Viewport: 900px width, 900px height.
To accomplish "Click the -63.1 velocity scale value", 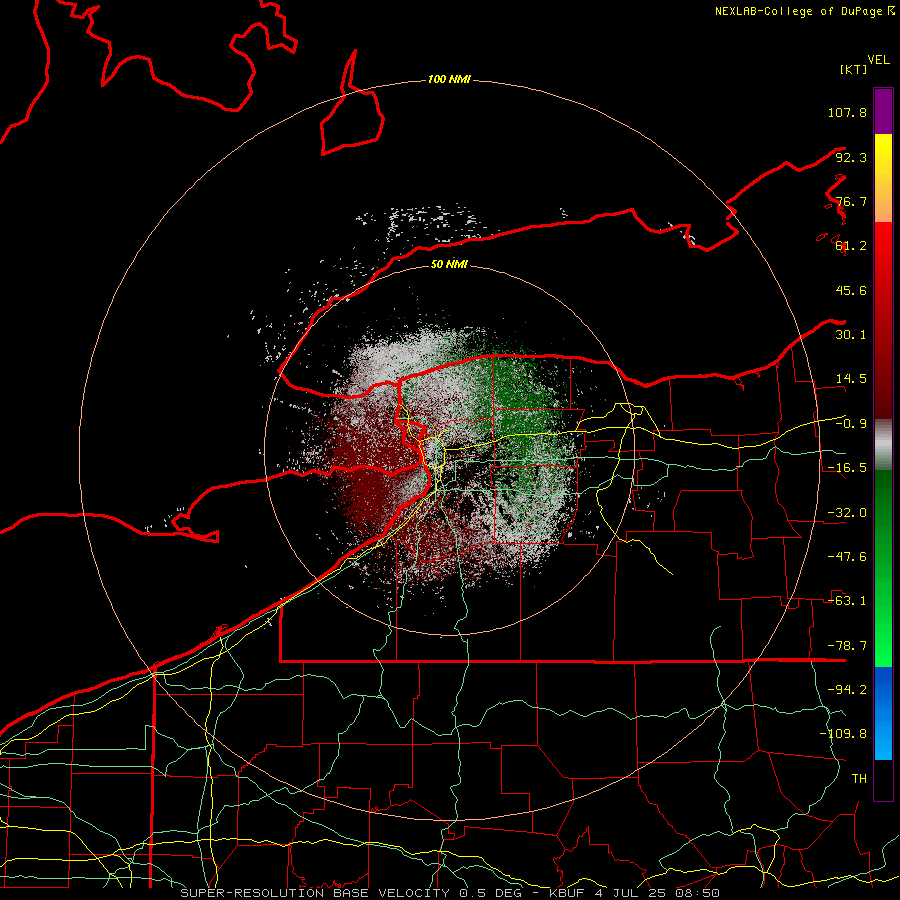I will click(x=847, y=601).
